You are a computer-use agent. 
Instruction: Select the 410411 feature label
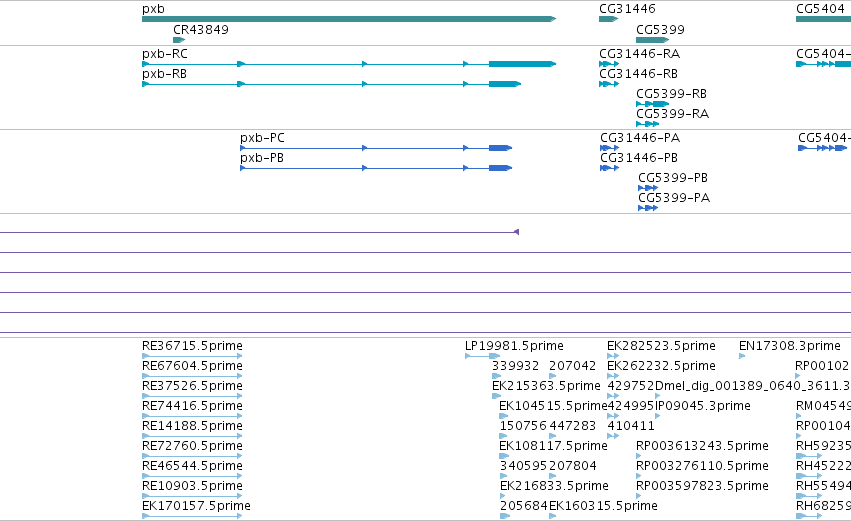click(x=631, y=426)
